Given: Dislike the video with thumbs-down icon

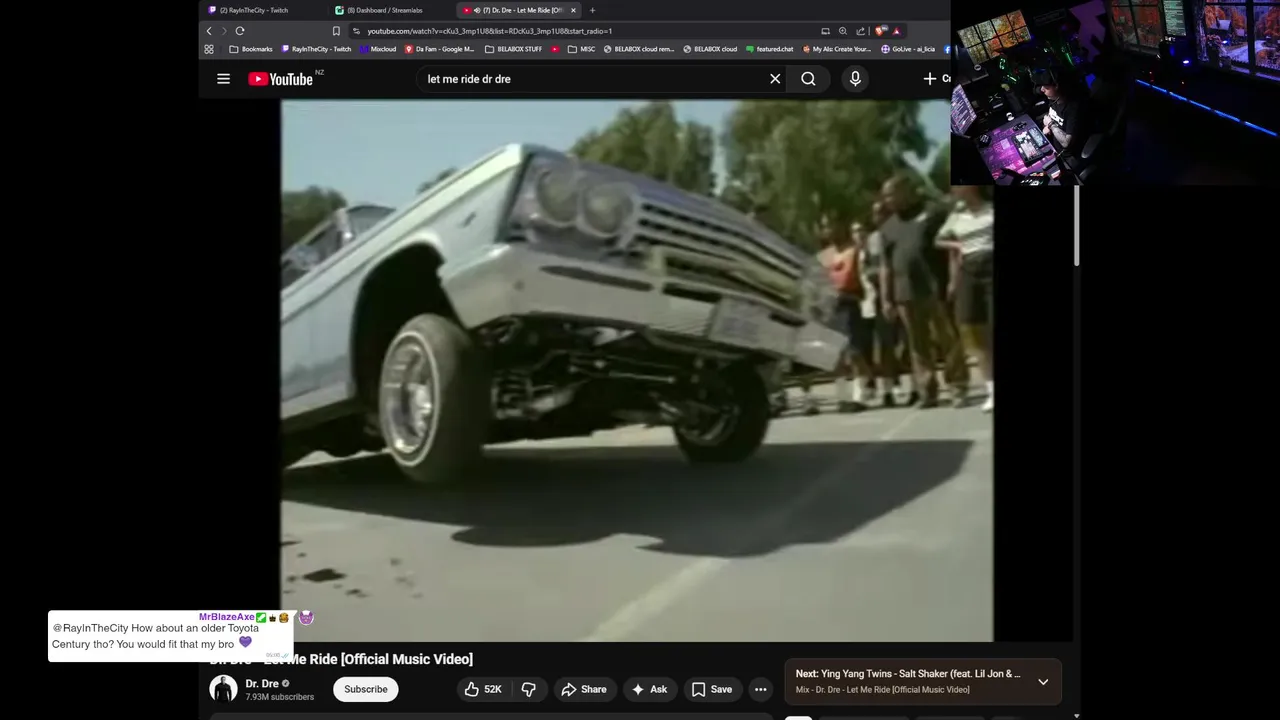Looking at the screenshot, I should point(529,689).
